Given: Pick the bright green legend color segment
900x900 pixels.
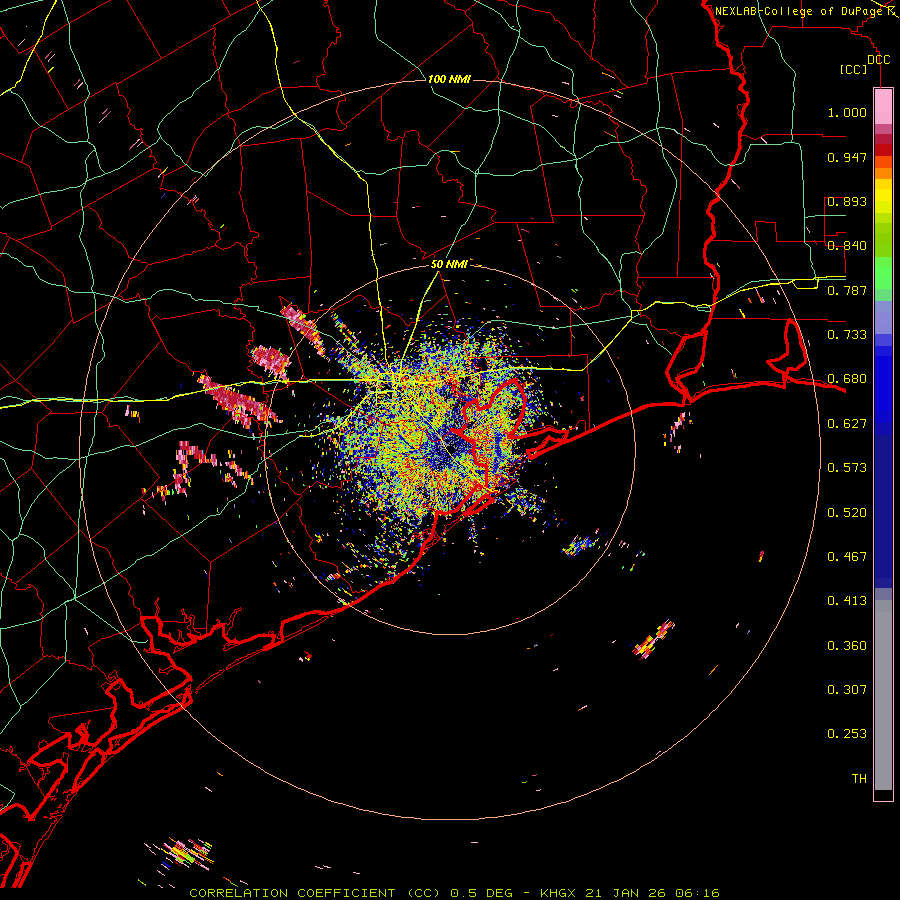Looking at the screenshot, I should [x=883, y=272].
